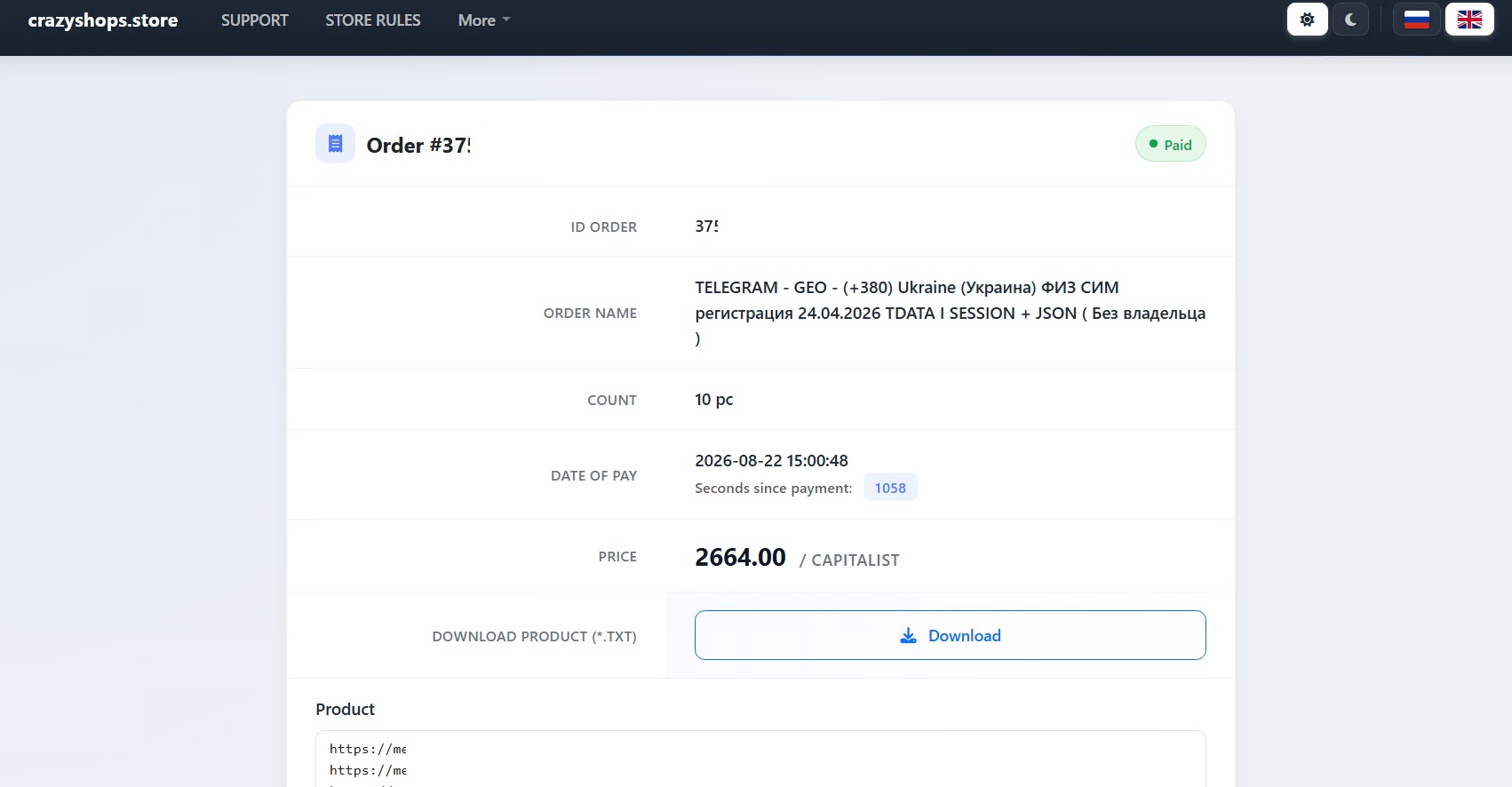Screen dimensions: 1512x787
Task: Click the CAPITALIST payment method label
Action: pos(855,560)
